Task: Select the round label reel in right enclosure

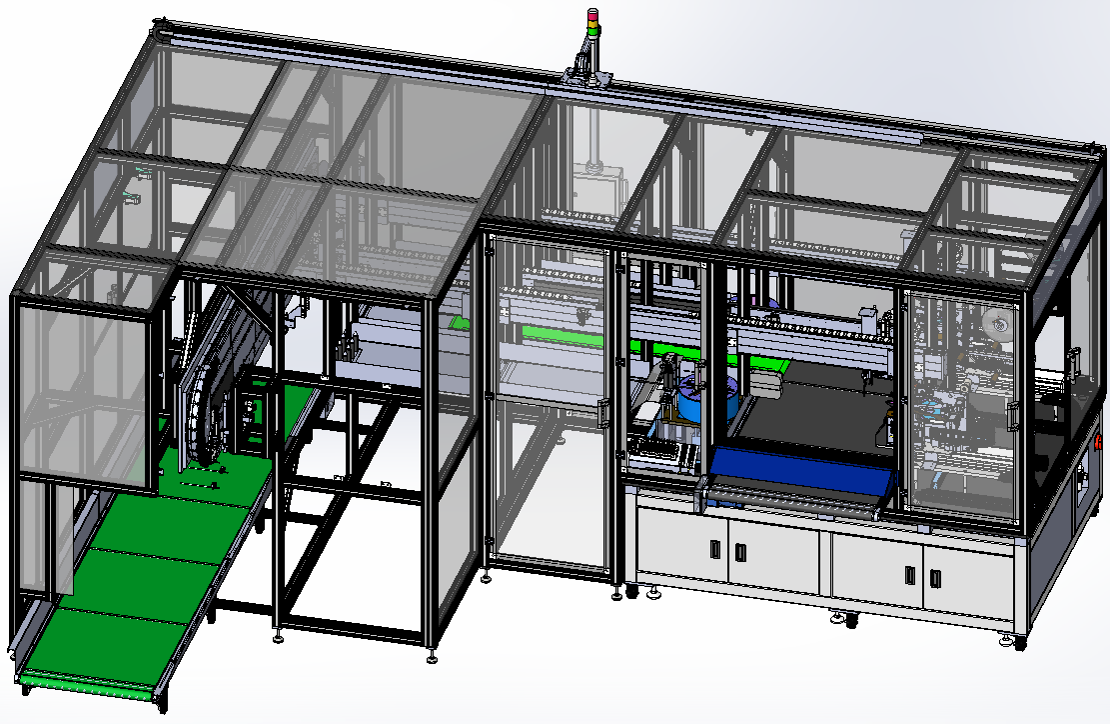Action: point(996,325)
